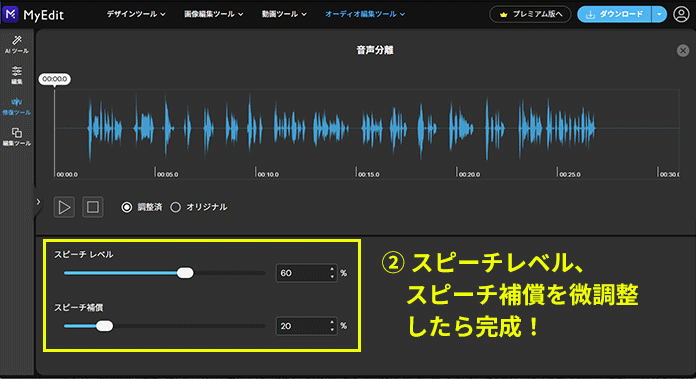Click the 00:00.0 playhead time marker
Screen dimensions: 696x379
pyautogui.click(x=55, y=79)
